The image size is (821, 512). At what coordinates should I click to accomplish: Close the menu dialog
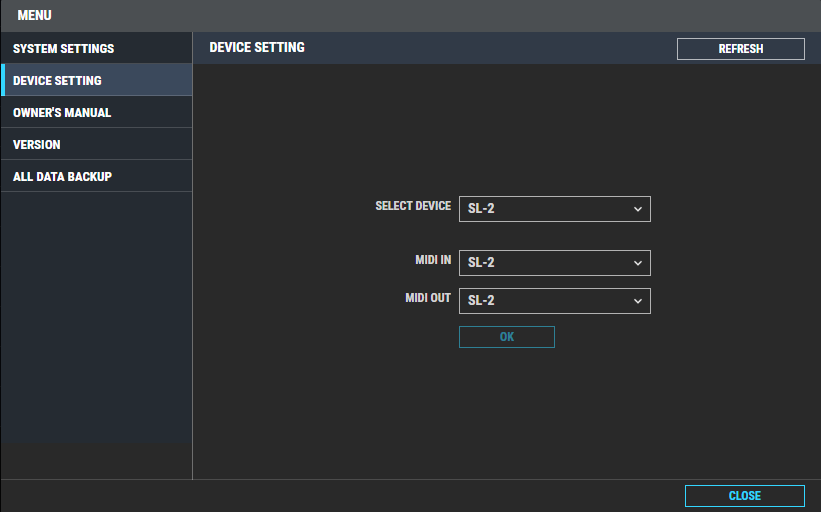pyautogui.click(x=745, y=496)
